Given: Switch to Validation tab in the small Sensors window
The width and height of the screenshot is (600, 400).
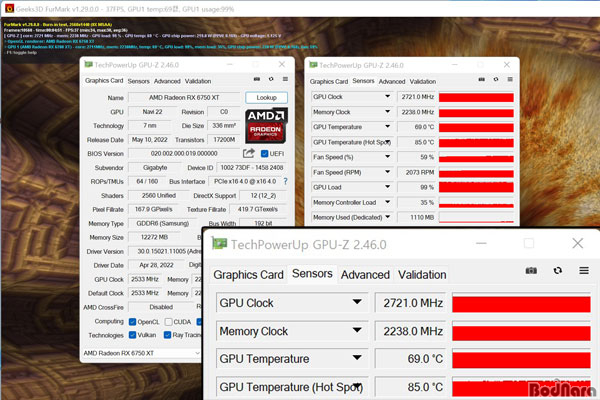Looking at the screenshot, I should click(423, 82).
